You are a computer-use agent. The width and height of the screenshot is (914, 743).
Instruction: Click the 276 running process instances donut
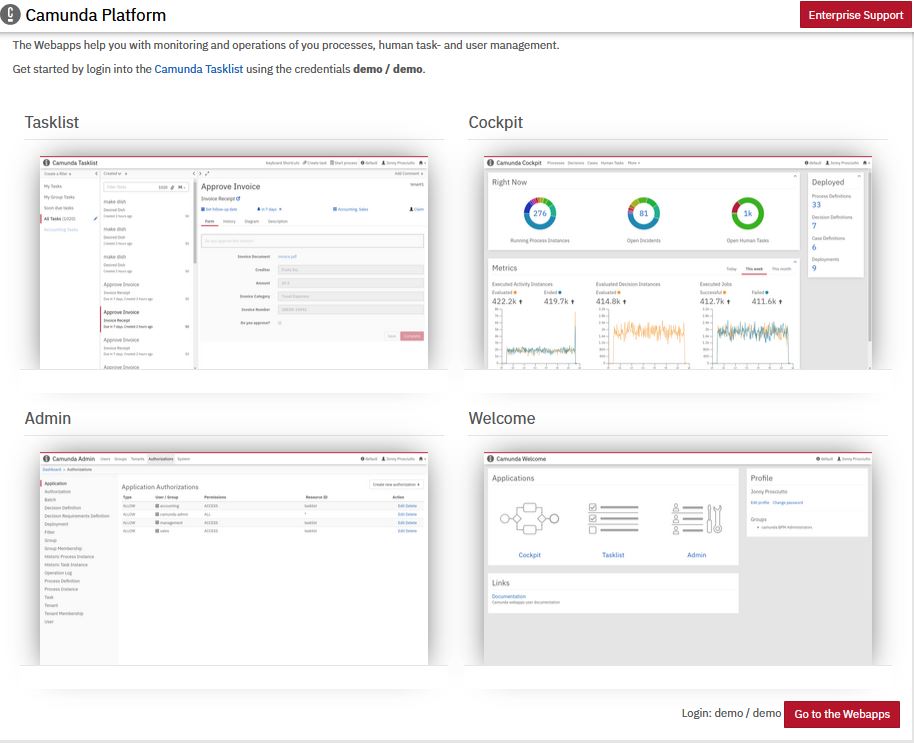point(540,213)
